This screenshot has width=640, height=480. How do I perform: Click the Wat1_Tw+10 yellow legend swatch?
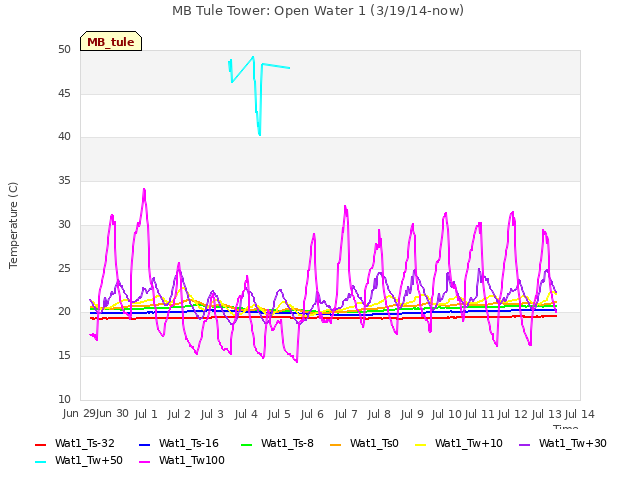[x=420, y=444]
